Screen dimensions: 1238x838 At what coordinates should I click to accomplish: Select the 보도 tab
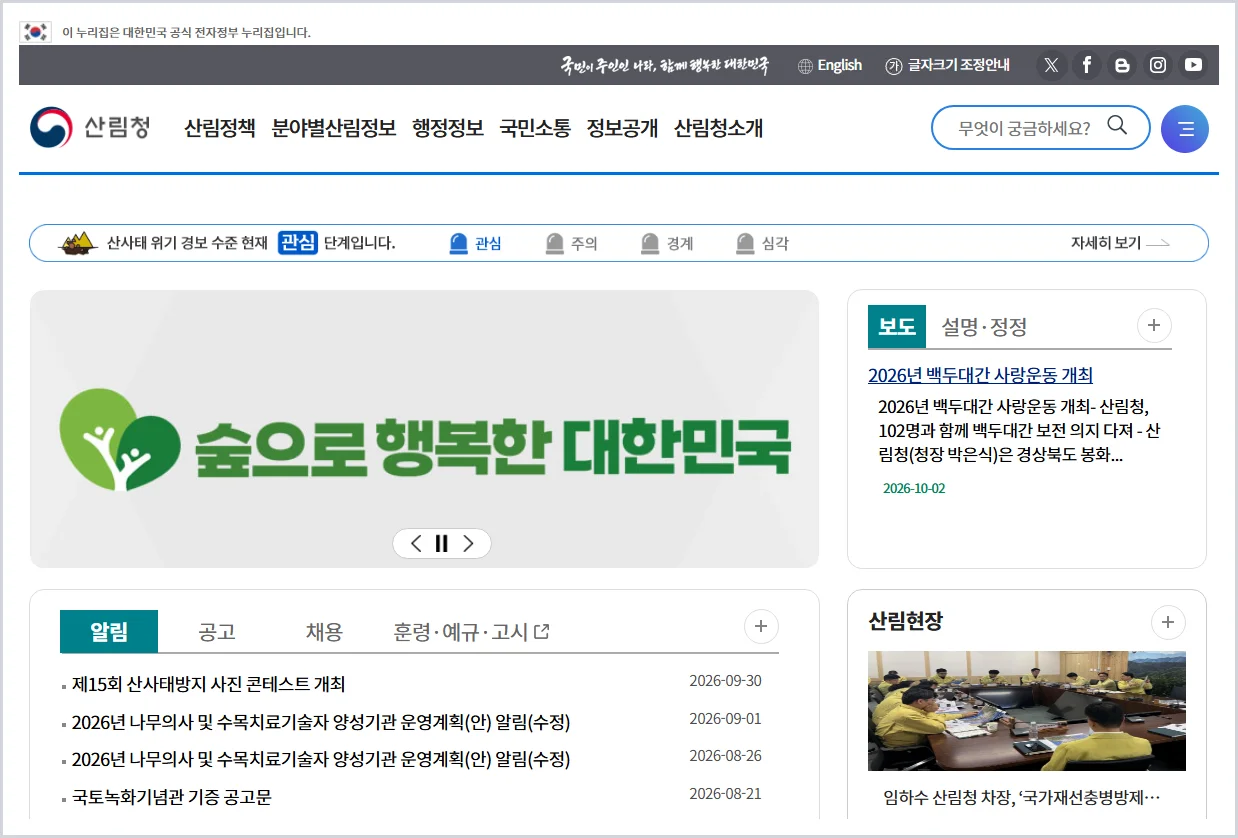click(897, 326)
